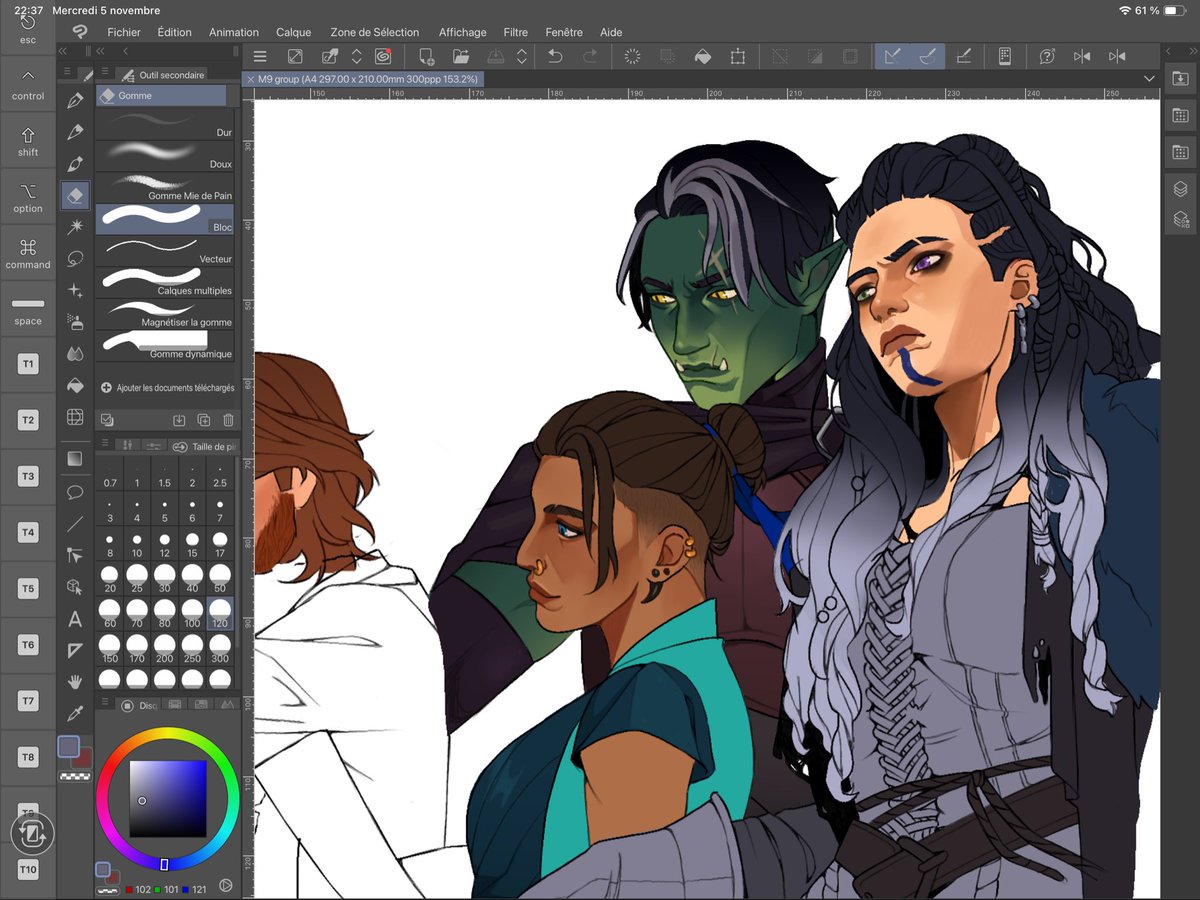1200x900 pixels.
Task: Click the Flip horizontal icon in command bar
Action: pos(1082,56)
